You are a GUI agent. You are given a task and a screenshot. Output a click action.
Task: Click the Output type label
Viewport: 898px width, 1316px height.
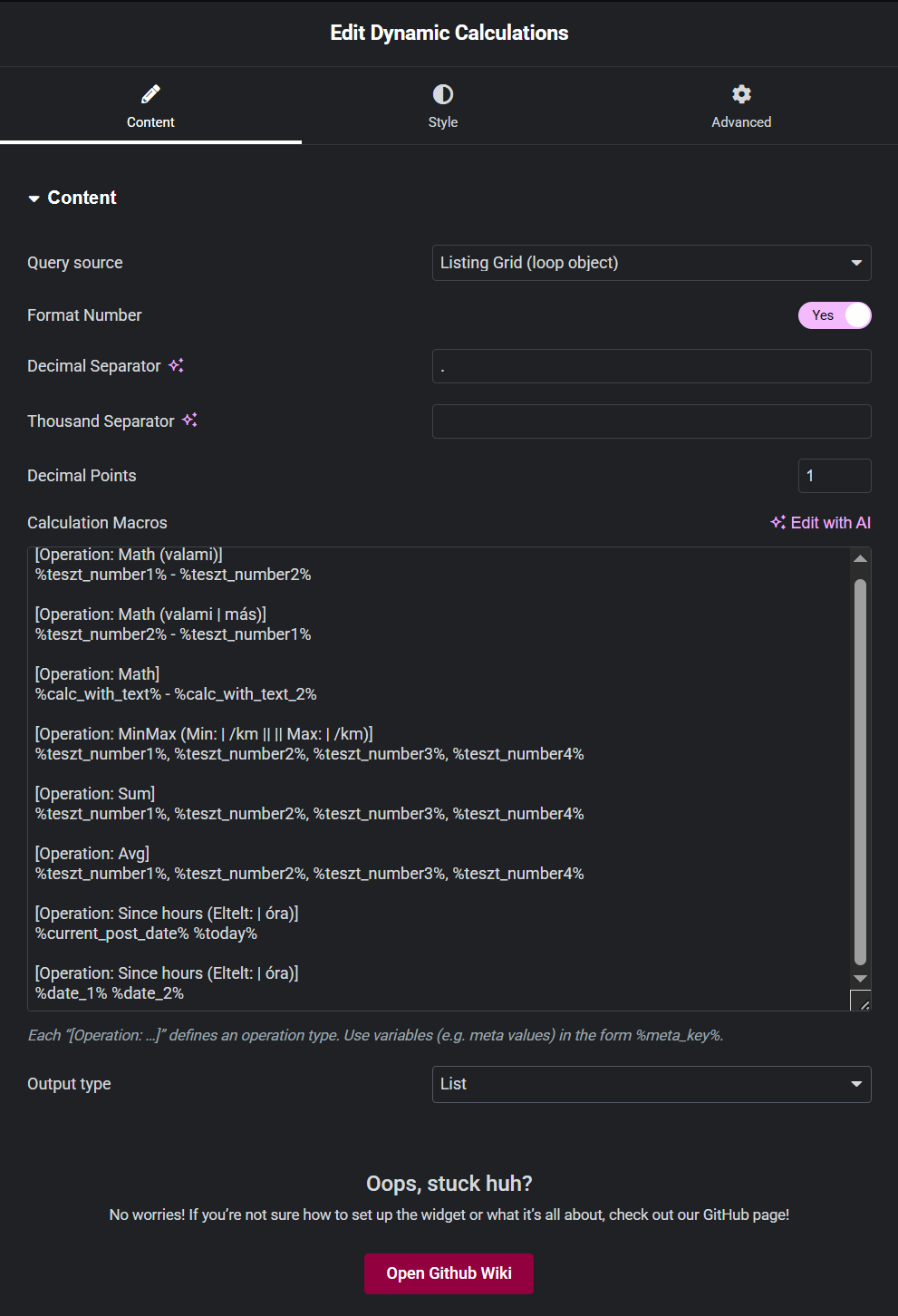coord(69,1084)
